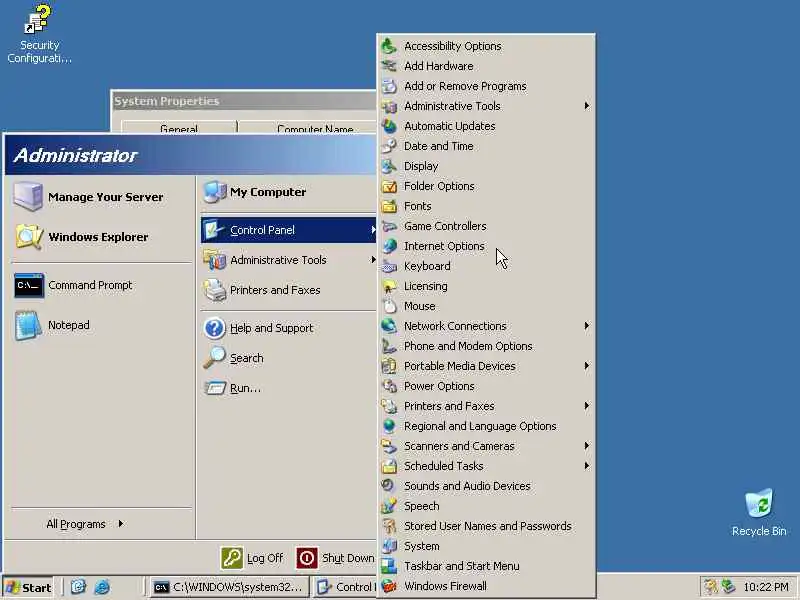Viewport: 800px width, 600px height.
Task: Open the Power Options icon
Action: tap(389, 386)
